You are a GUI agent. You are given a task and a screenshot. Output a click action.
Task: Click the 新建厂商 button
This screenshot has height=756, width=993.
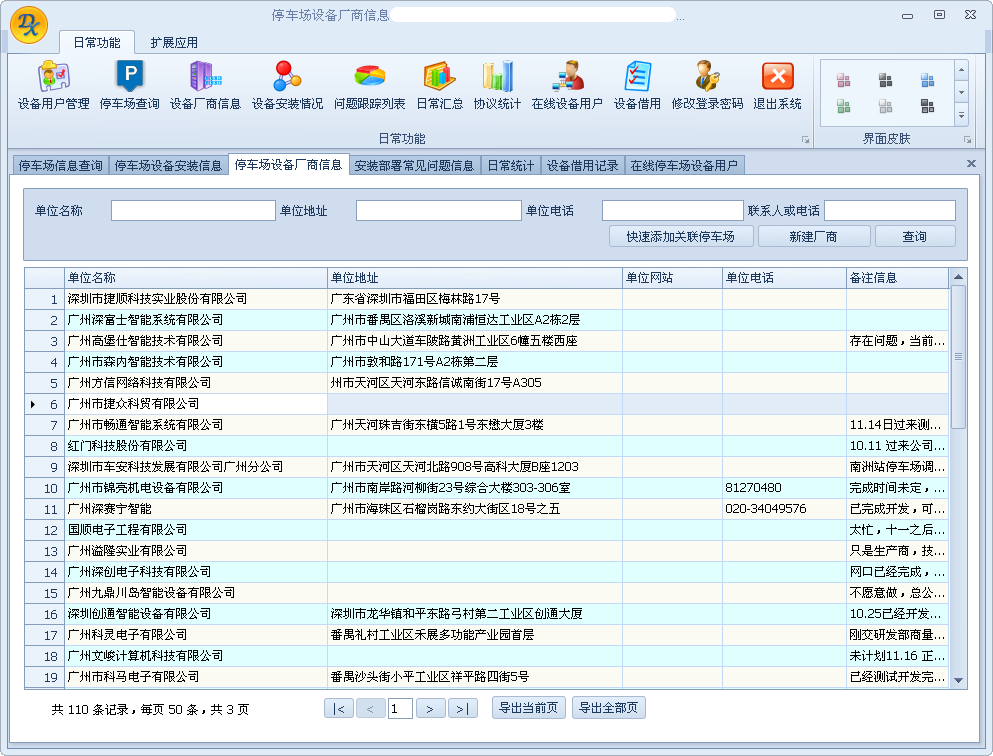click(x=814, y=236)
